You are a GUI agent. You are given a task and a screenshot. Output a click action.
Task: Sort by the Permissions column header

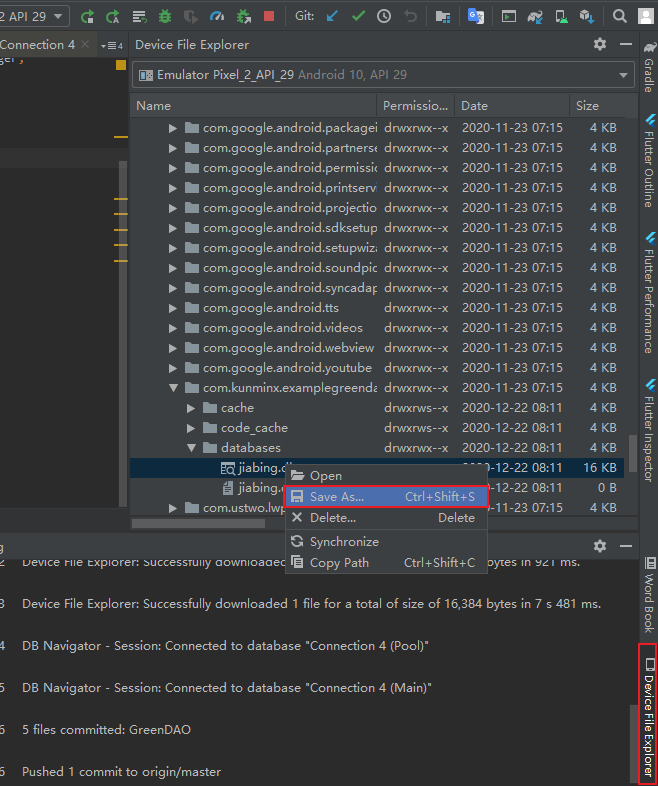click(x=415, y=106)
